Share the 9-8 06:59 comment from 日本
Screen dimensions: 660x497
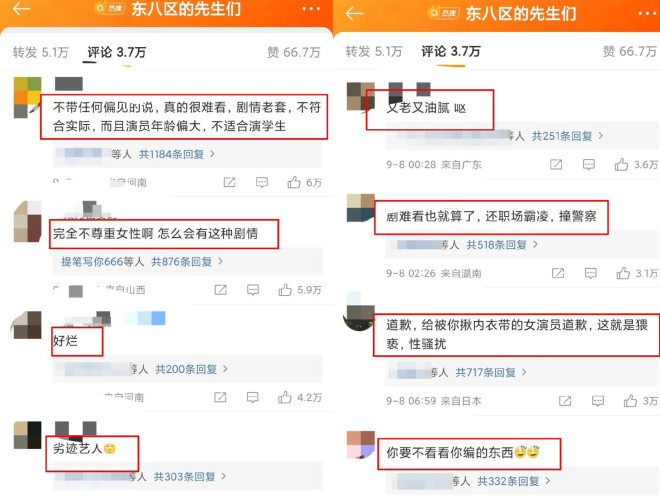565,401
